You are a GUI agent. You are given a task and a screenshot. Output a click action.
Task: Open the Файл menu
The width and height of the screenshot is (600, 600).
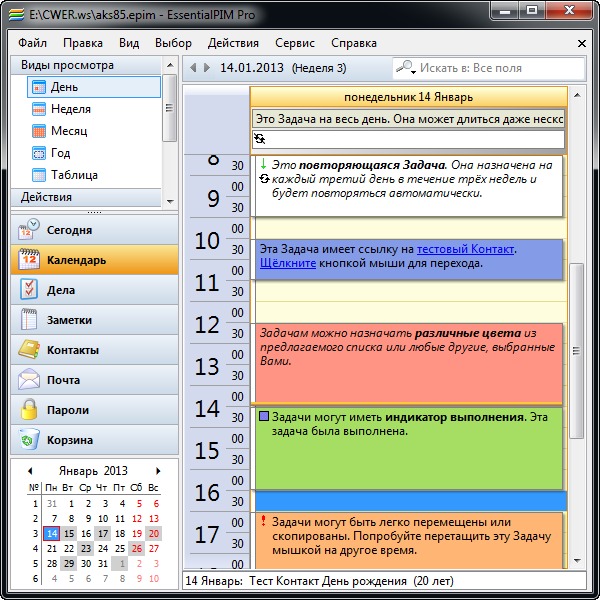(32, 43)
